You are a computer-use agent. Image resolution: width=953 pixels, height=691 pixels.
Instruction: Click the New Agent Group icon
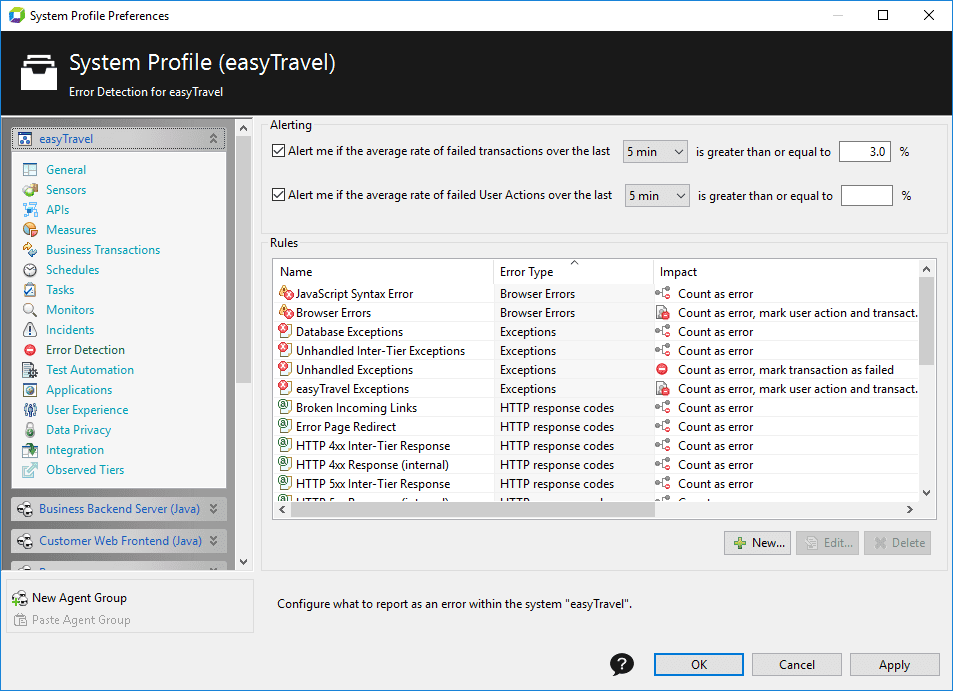tap(19, 598)
